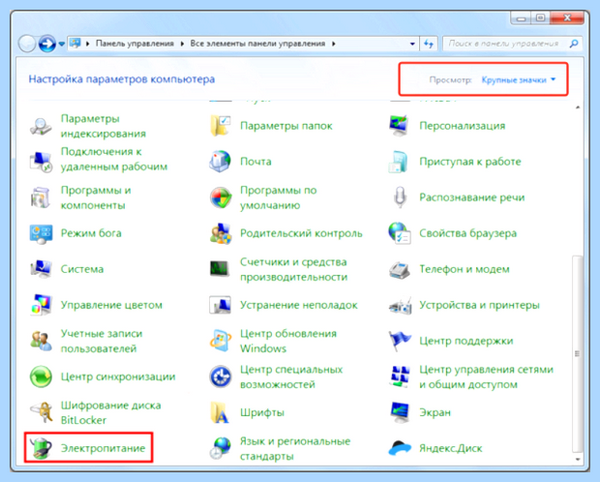
Task: Open the Система computer icon
Action: (41, 269)
